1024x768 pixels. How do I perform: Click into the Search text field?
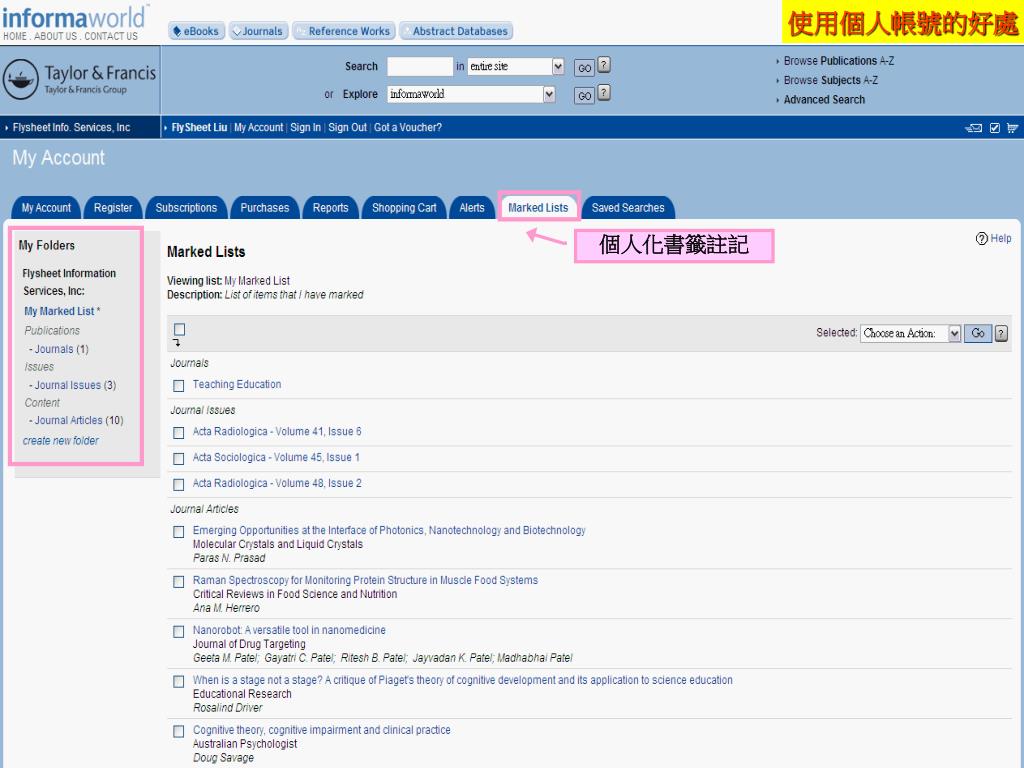(x=420, y=67)
